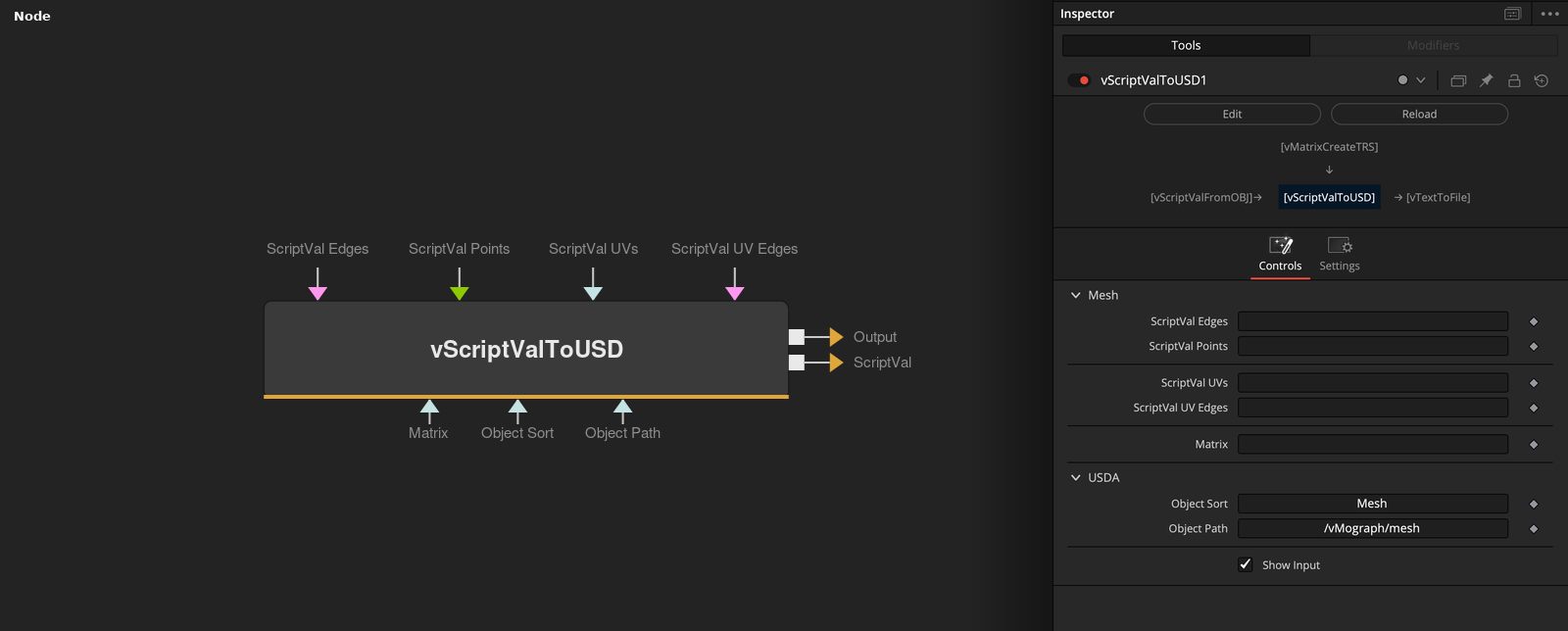Collapse the Mesh section
Screen dimensions: 1568x631
(1076, 295)
